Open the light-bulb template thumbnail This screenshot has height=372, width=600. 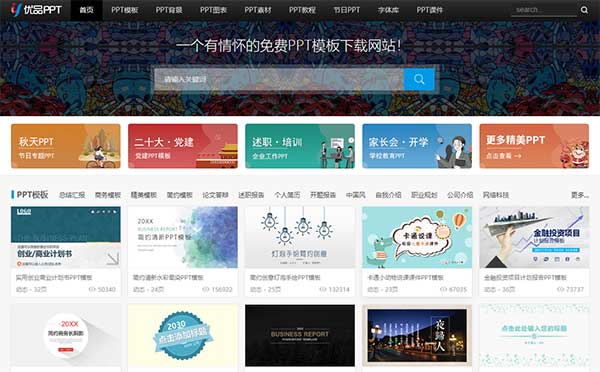[x=300, y=237]
